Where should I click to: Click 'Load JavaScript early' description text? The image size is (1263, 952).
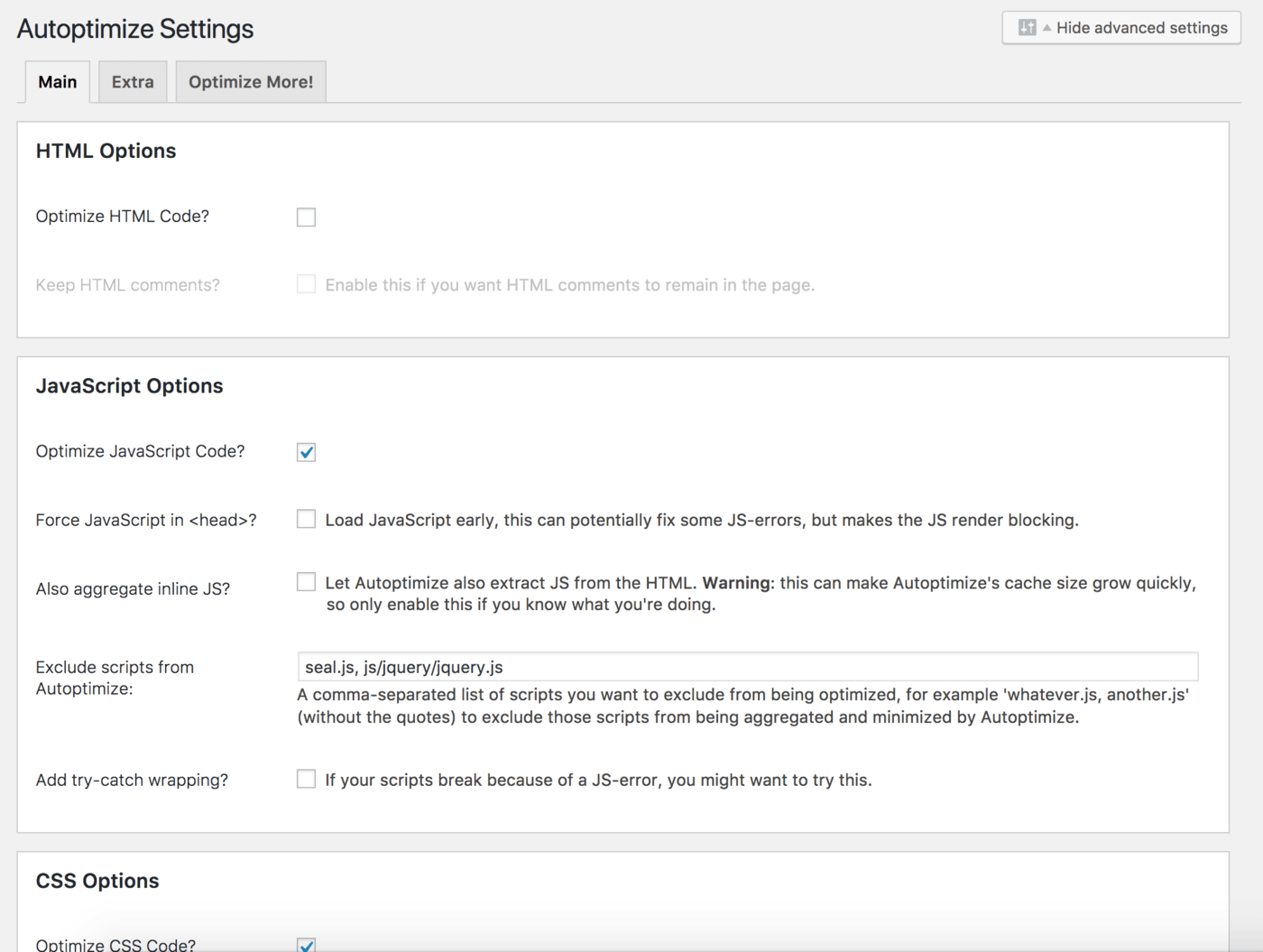[x=702, y=521]
